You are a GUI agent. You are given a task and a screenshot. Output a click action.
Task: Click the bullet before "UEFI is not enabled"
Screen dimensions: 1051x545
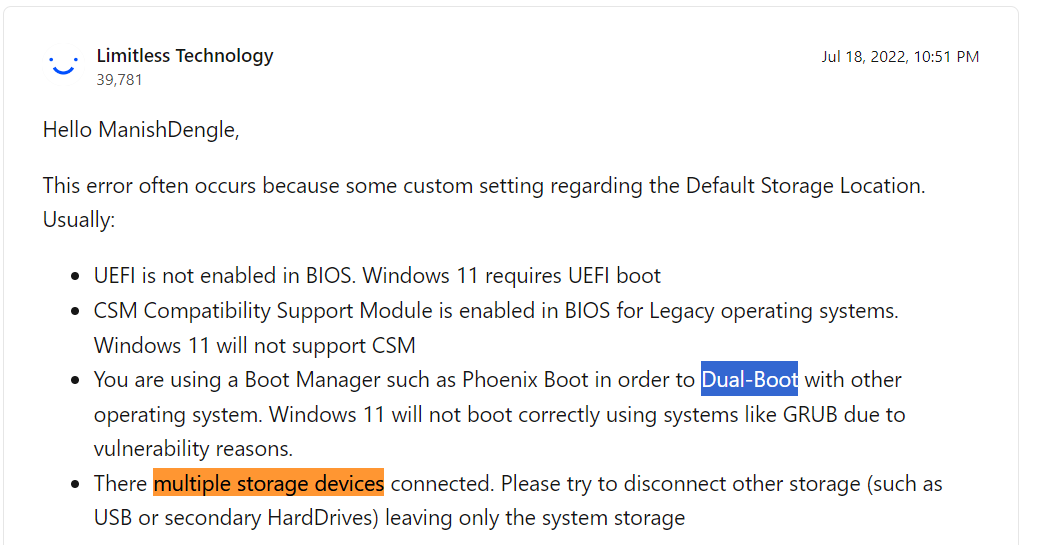tap(76, 277)
